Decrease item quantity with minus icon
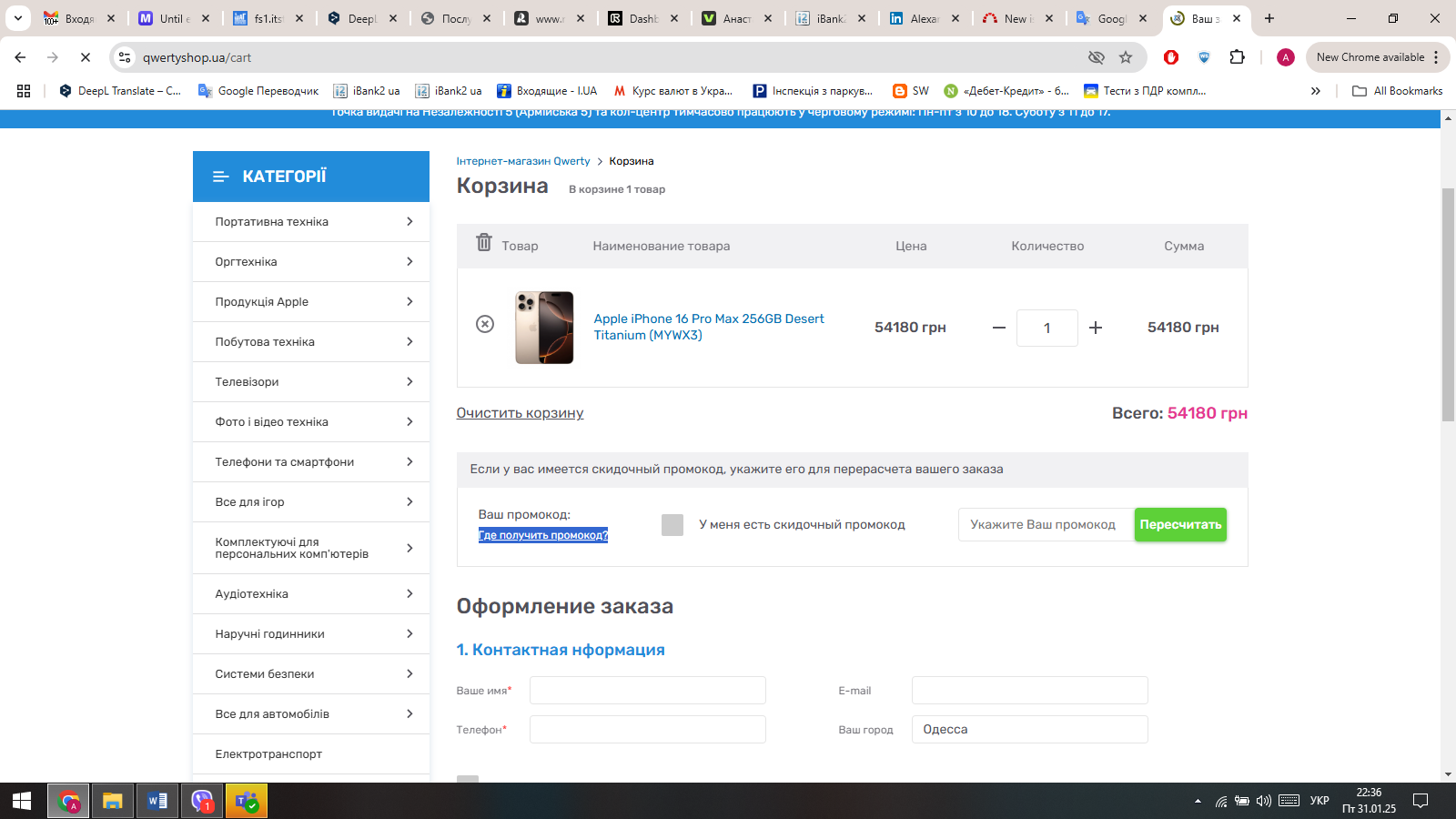This screenshot has height=819, width=1456. point(999,328)
